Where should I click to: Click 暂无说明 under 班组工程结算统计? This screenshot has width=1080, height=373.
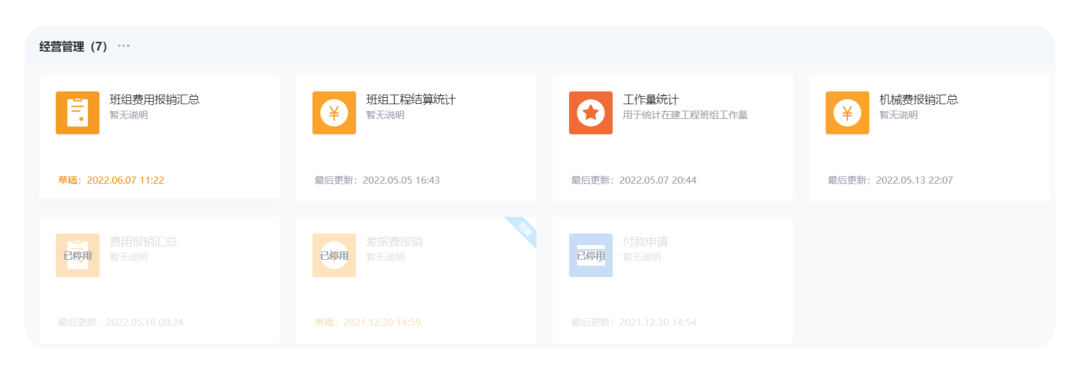[x=385, y=115]
